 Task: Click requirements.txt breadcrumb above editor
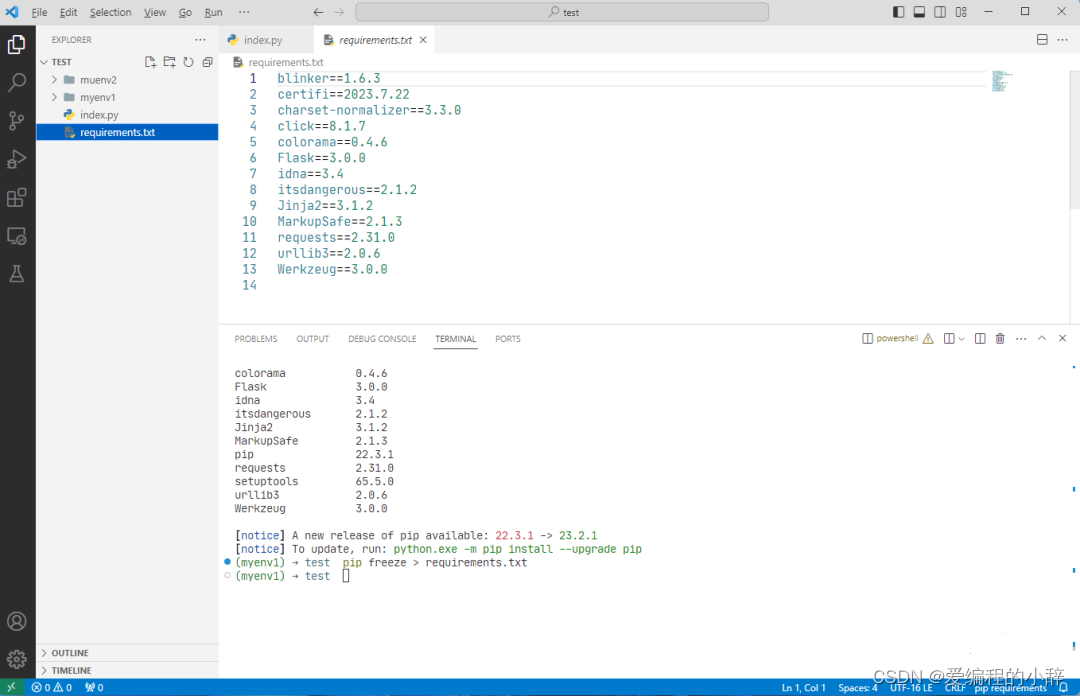tap(286, 62)
